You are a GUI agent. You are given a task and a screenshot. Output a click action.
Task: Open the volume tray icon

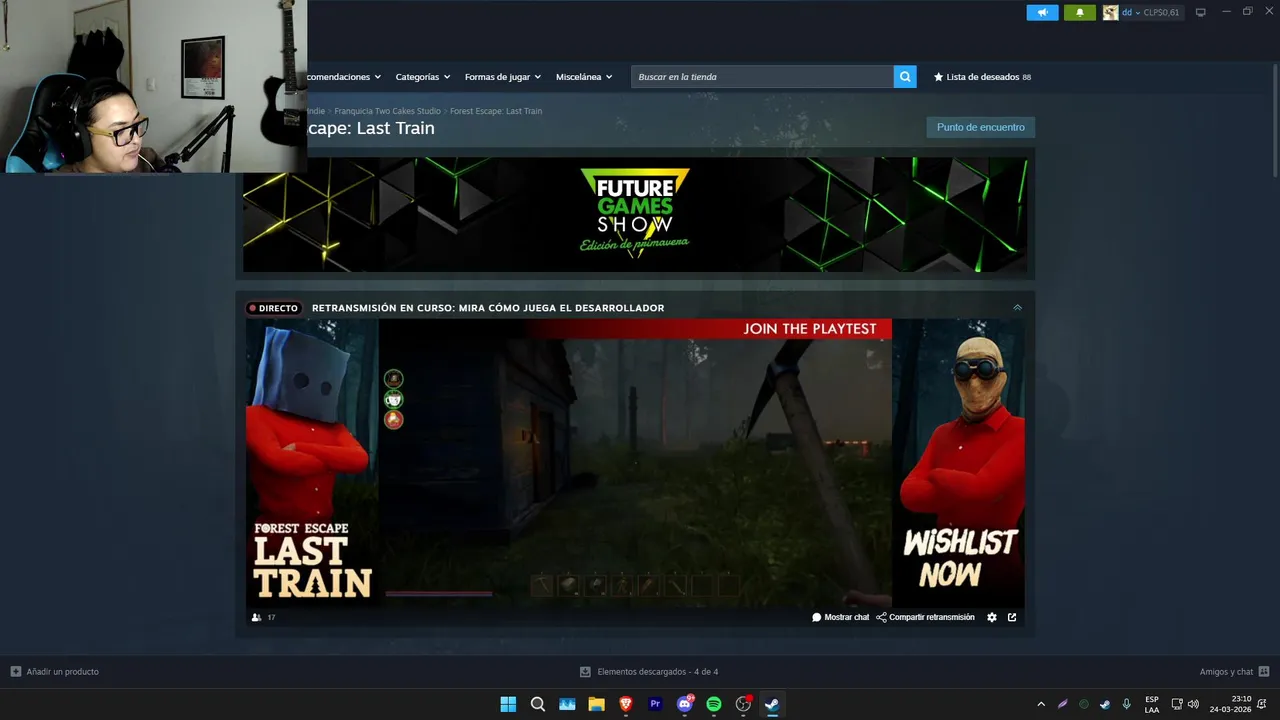1193,704
